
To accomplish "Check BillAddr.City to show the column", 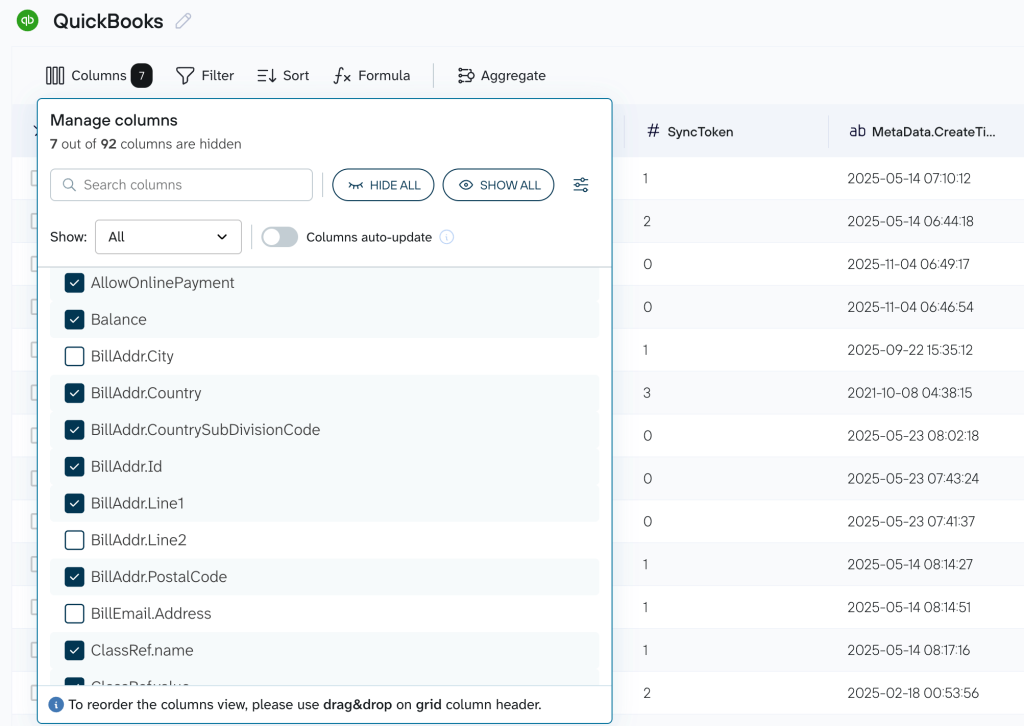I will tap(74, 356).
